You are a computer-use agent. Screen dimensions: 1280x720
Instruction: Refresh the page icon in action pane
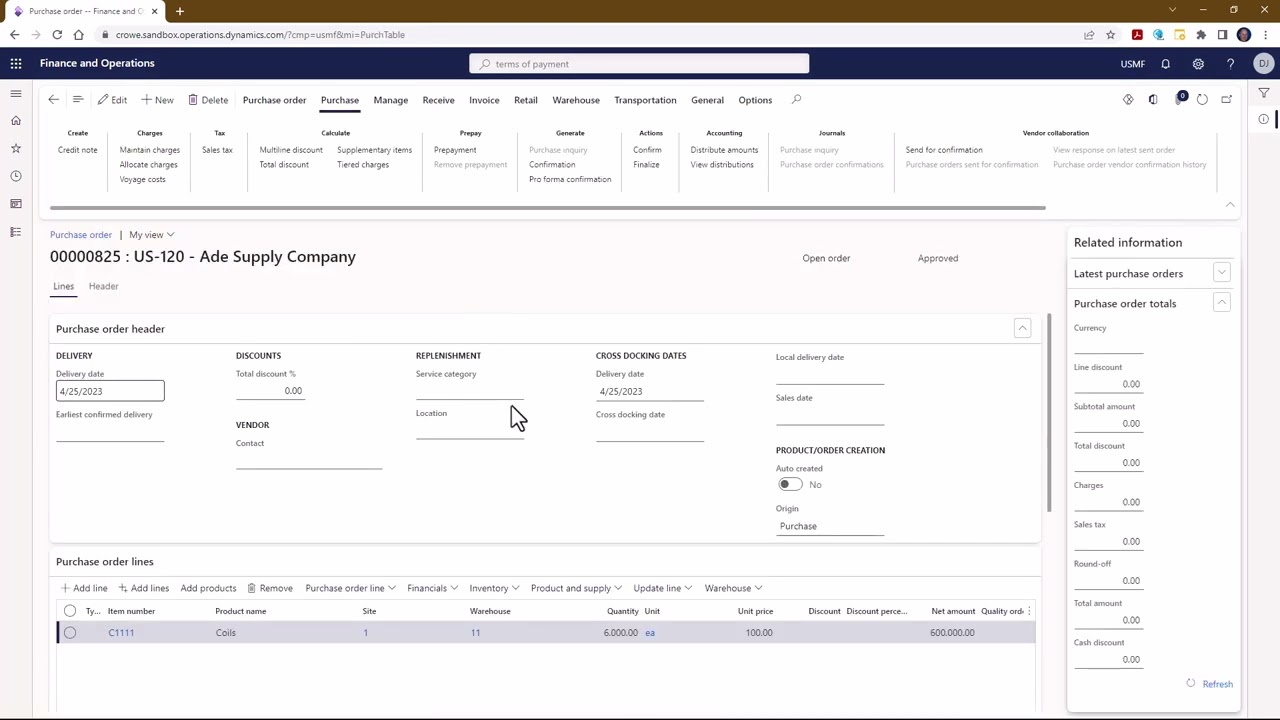[1202, 100]
